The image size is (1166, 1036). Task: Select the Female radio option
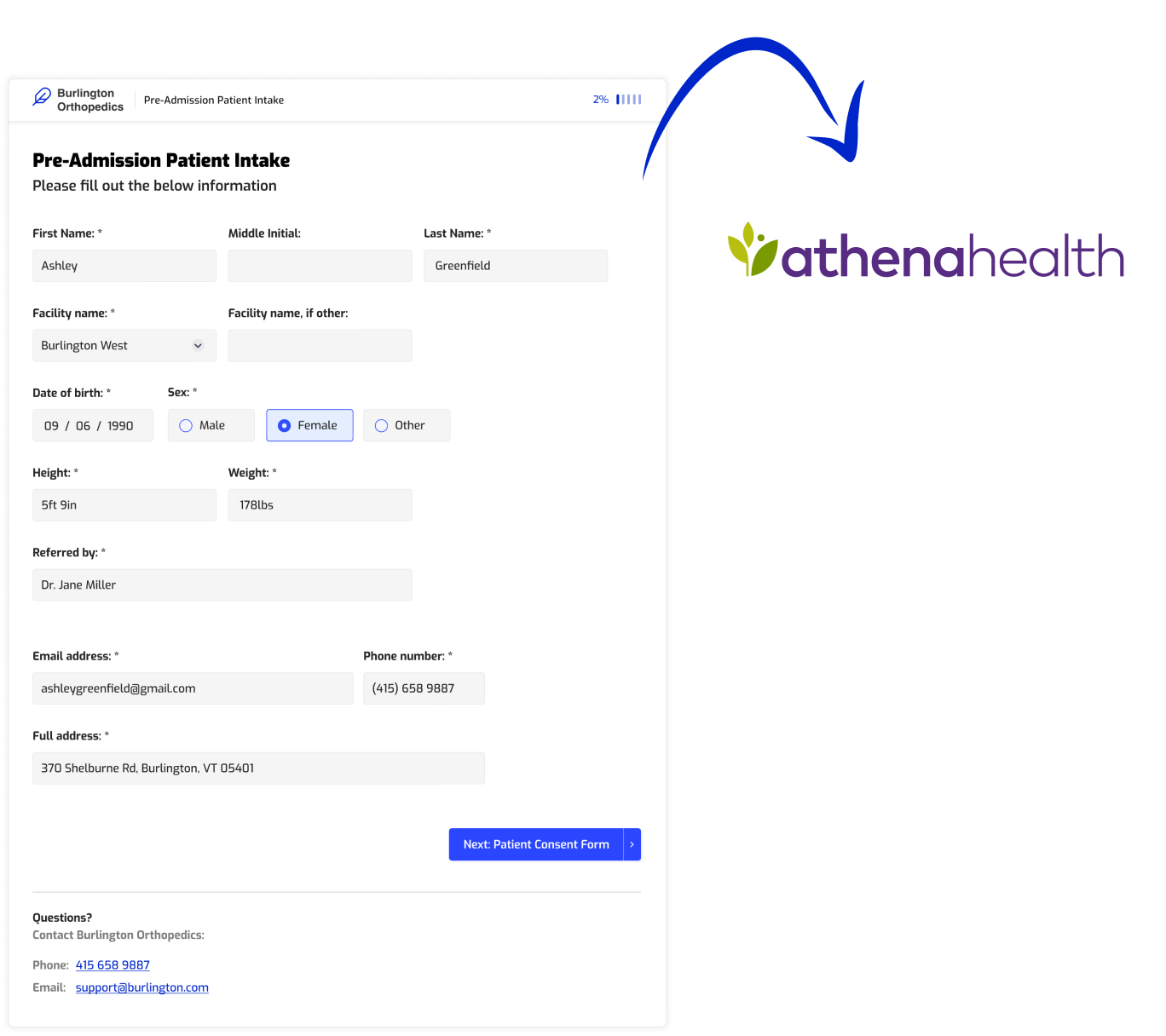point(309,425)
